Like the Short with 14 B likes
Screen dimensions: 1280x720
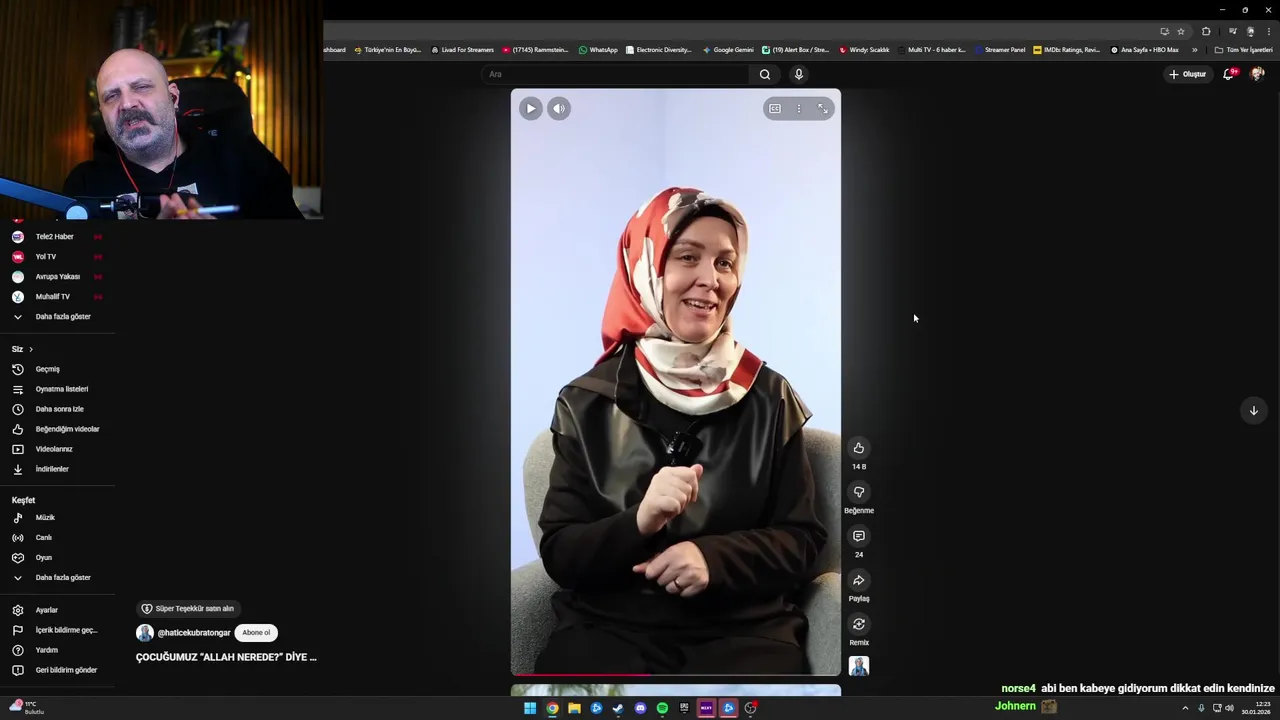coord(858,448)
